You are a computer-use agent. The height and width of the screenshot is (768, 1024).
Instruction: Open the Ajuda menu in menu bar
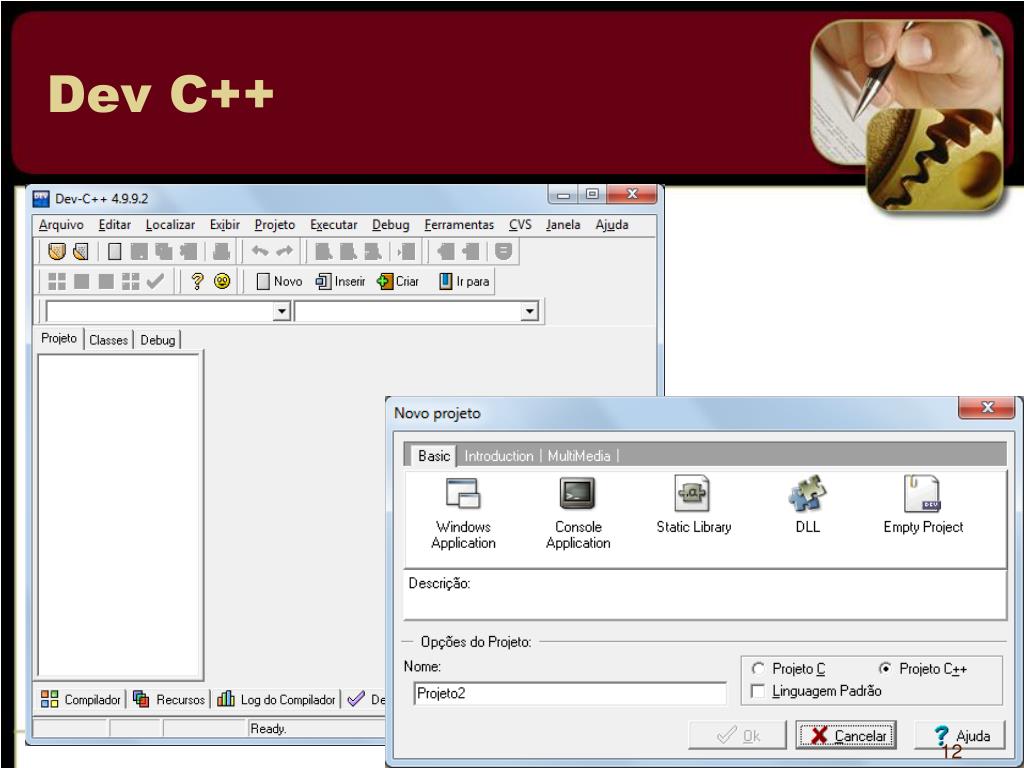[x=611, y=225]
